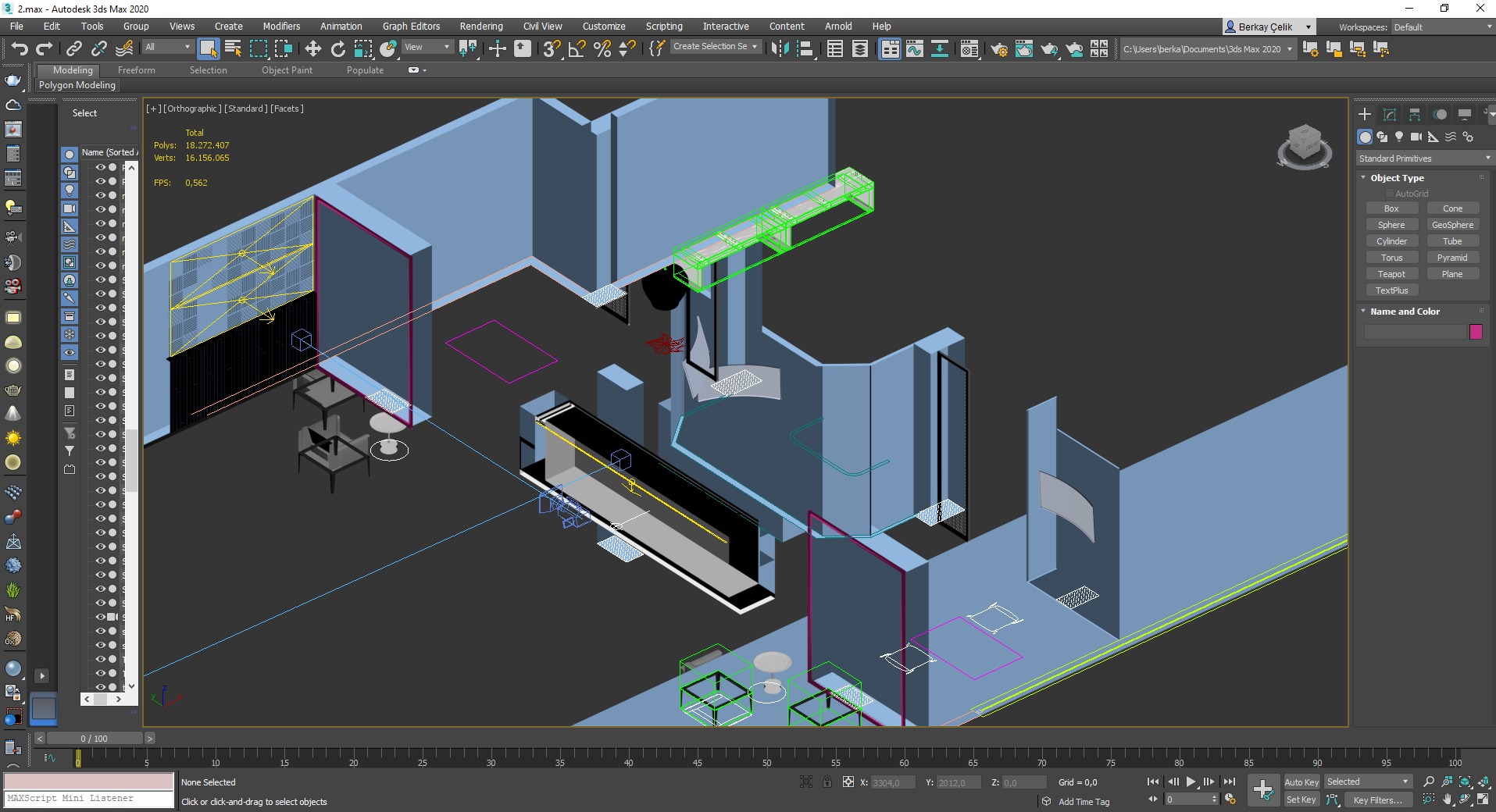Select the Move transform tool
This screenshot has width=1496, height=812.
coord(312,49)
